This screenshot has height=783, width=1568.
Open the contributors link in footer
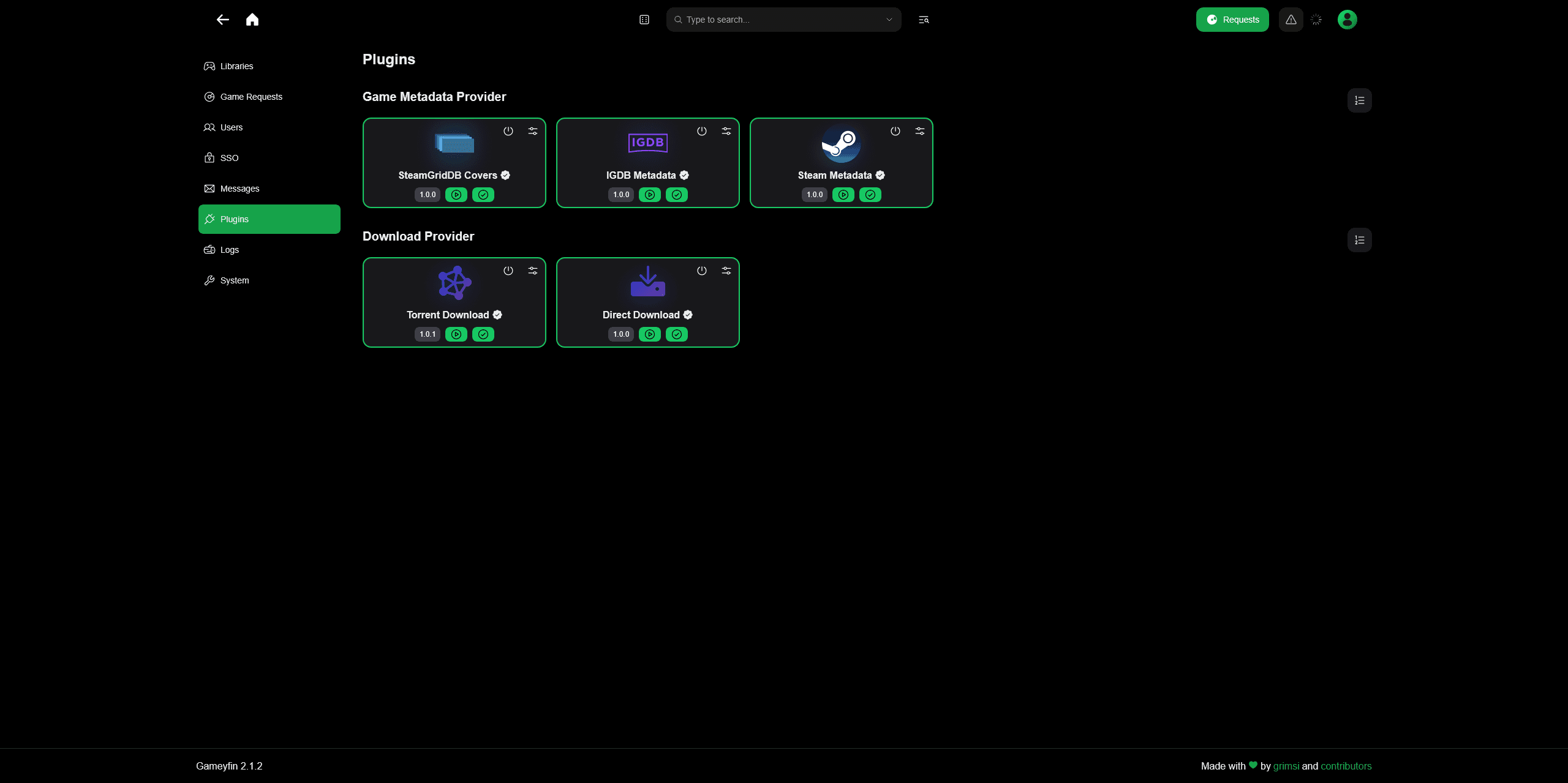pos(1346,766)
